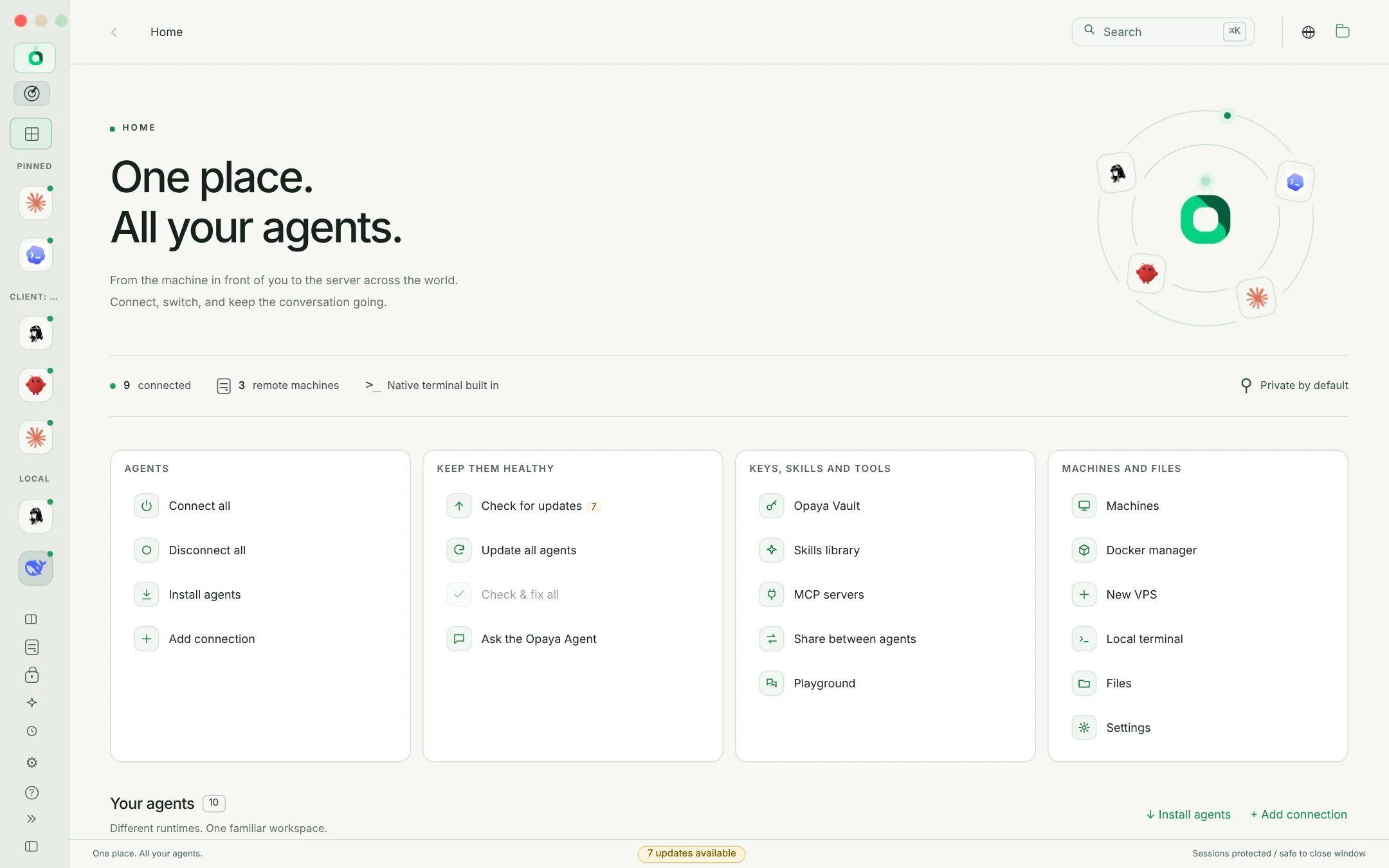Viewport: 1389px width, 868px height.
Task: Open the gear settings icon in the sidebar
Action: [32, 763]
